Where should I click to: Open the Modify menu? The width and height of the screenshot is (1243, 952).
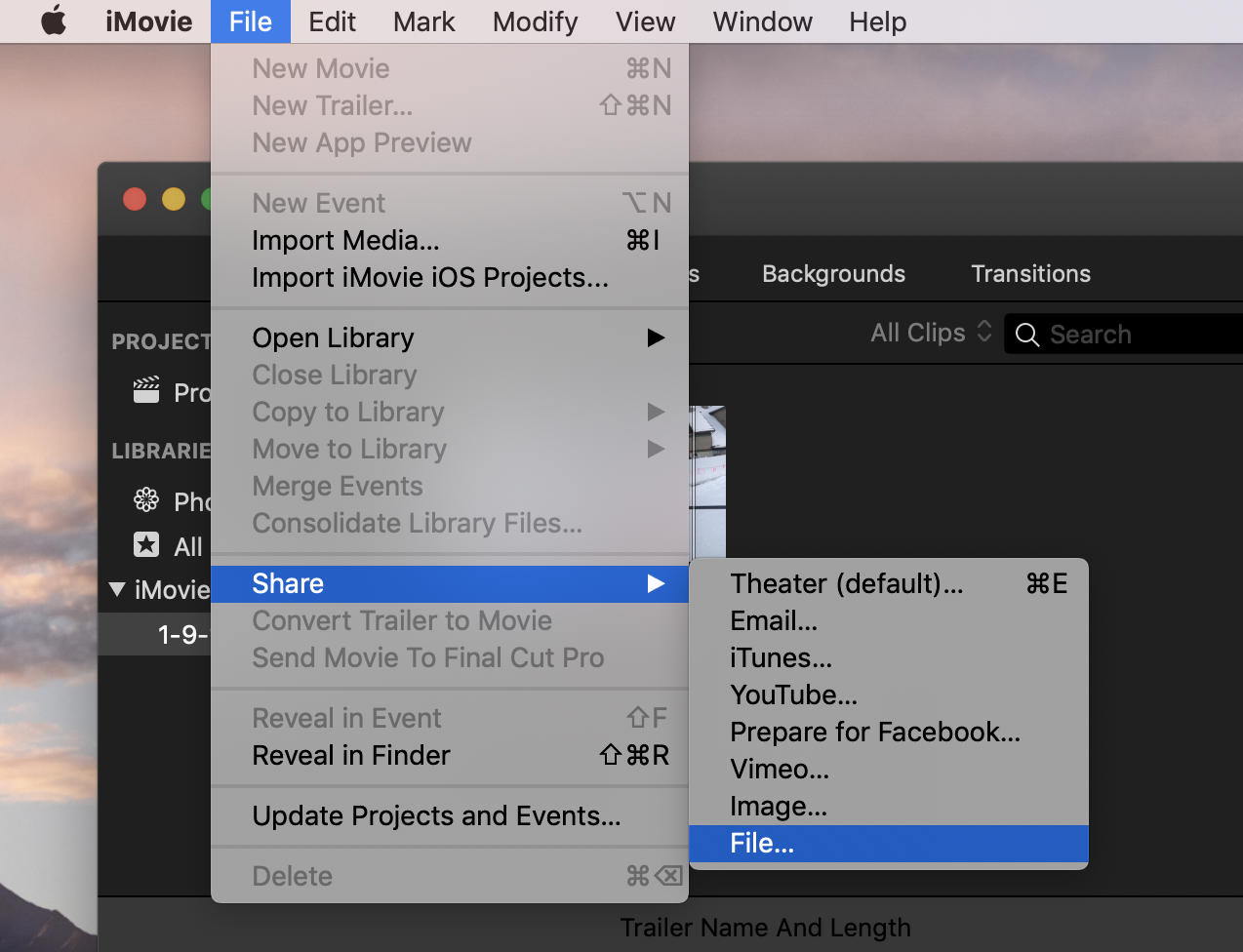tap(535, 21)
